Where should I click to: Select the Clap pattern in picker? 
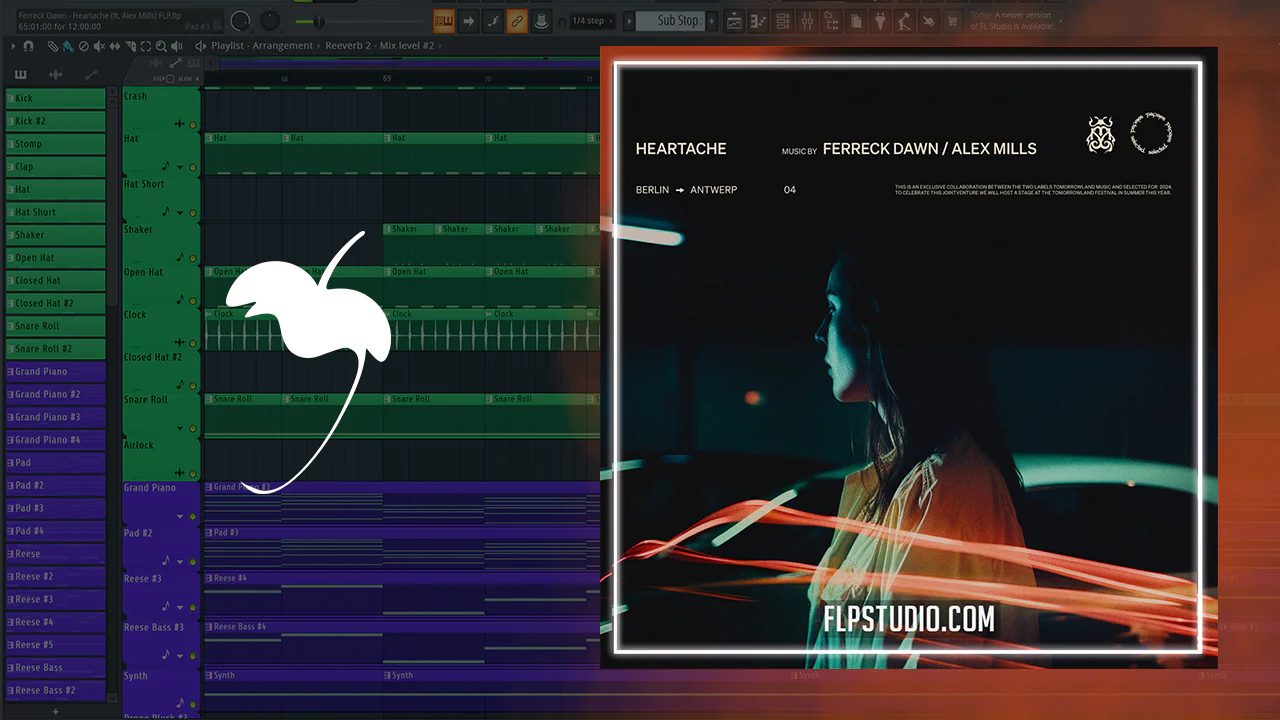pyautogui.click(x=56, y=167)
